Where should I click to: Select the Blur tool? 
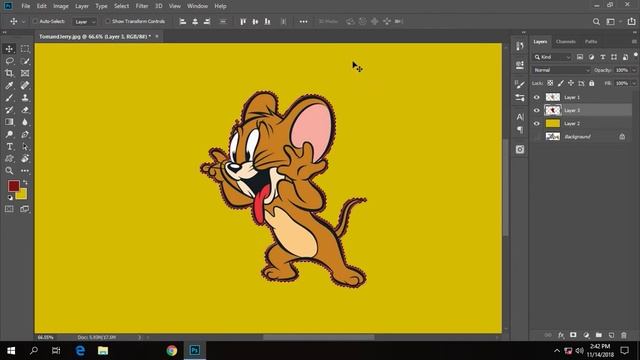(25, 122)
